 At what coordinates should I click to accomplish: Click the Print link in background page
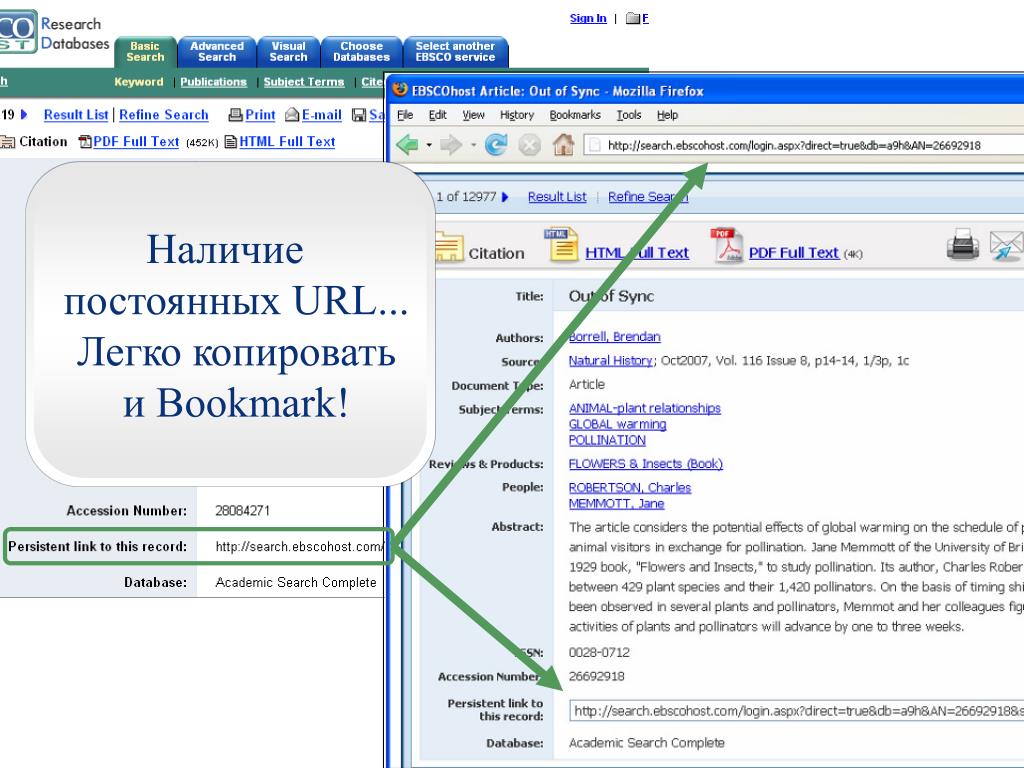click(x=260, y=115)
